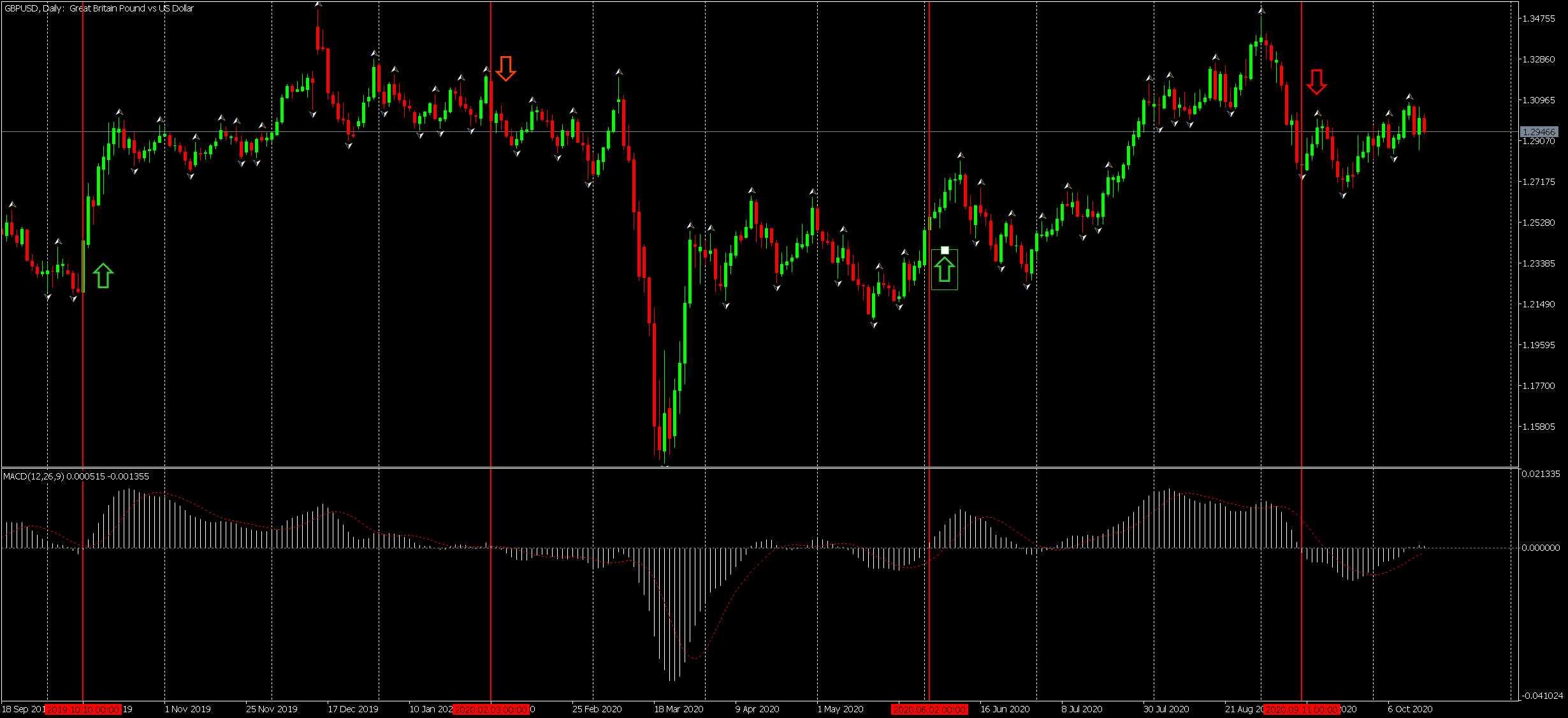Click the 1 May 2020 date label
The height and width of the screenshot is (718, 1568).
point(840,709)
